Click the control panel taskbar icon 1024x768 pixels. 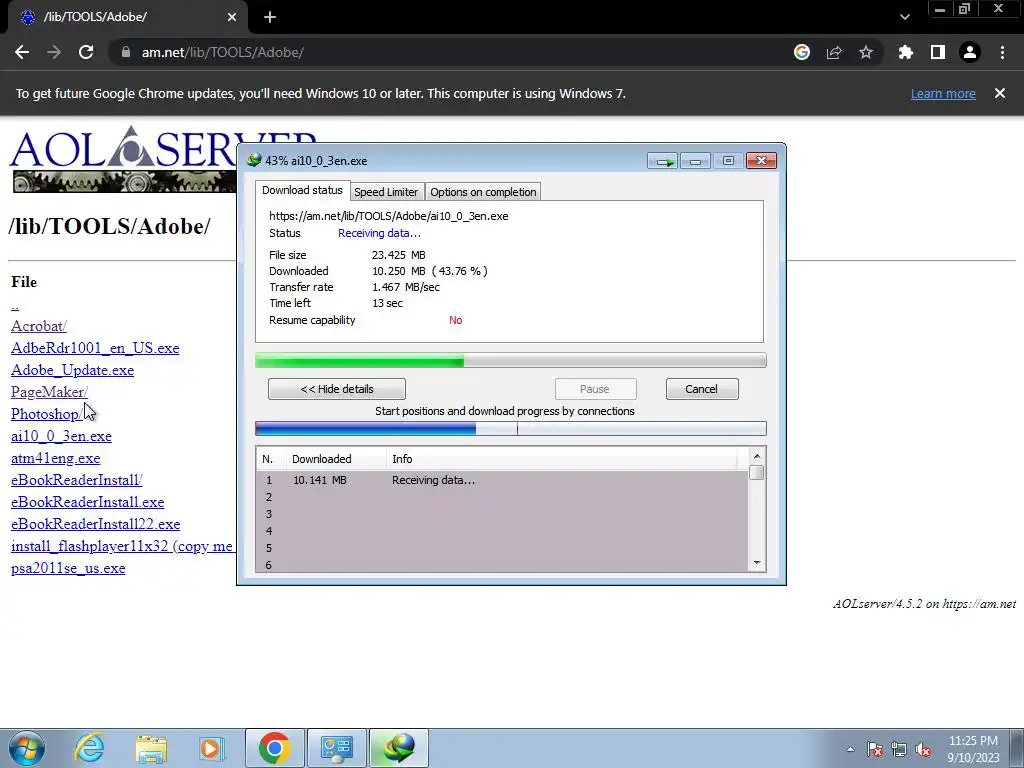coord(337,748)
